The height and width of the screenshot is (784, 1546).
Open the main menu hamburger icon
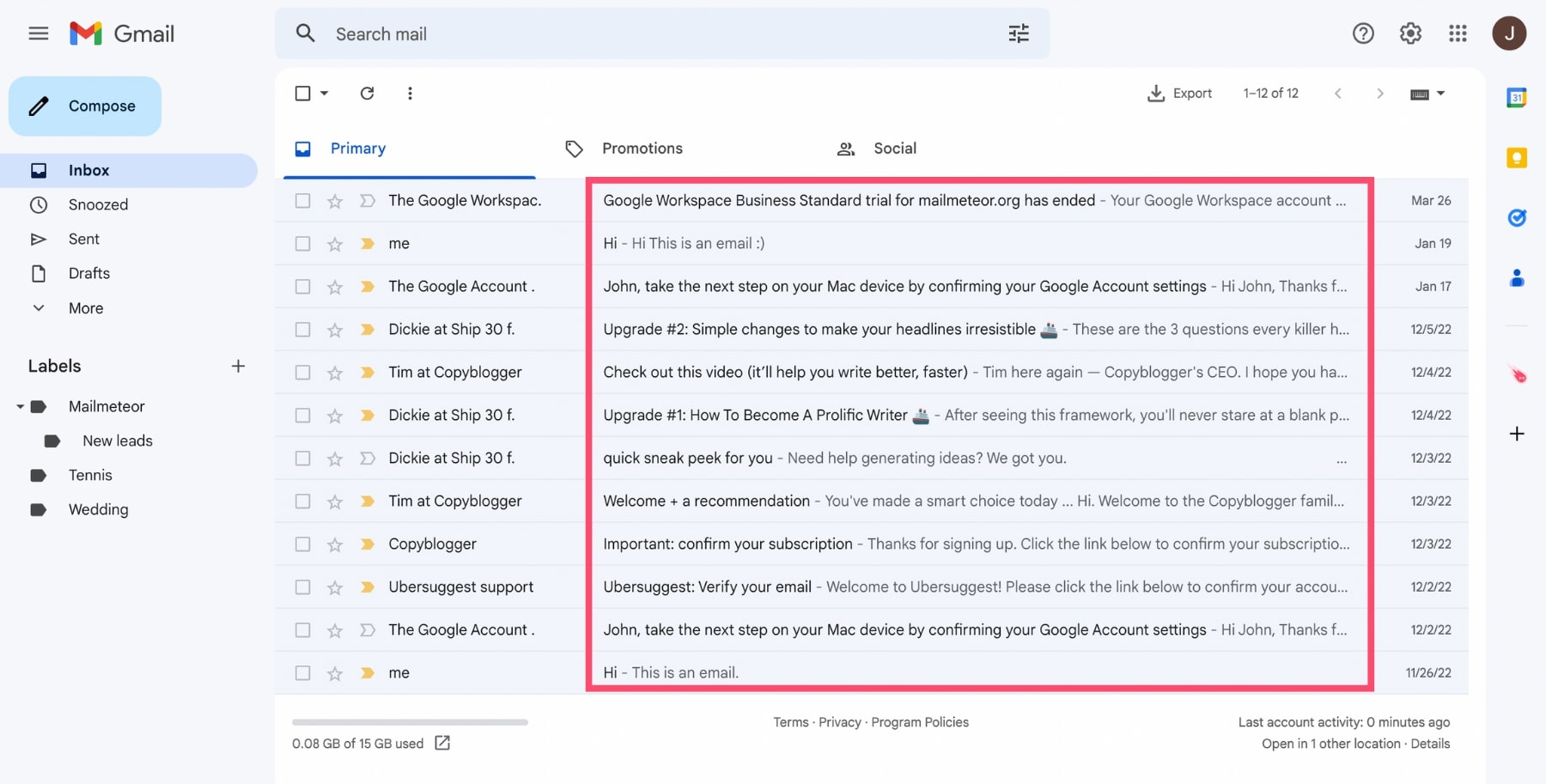pos(39,33)
